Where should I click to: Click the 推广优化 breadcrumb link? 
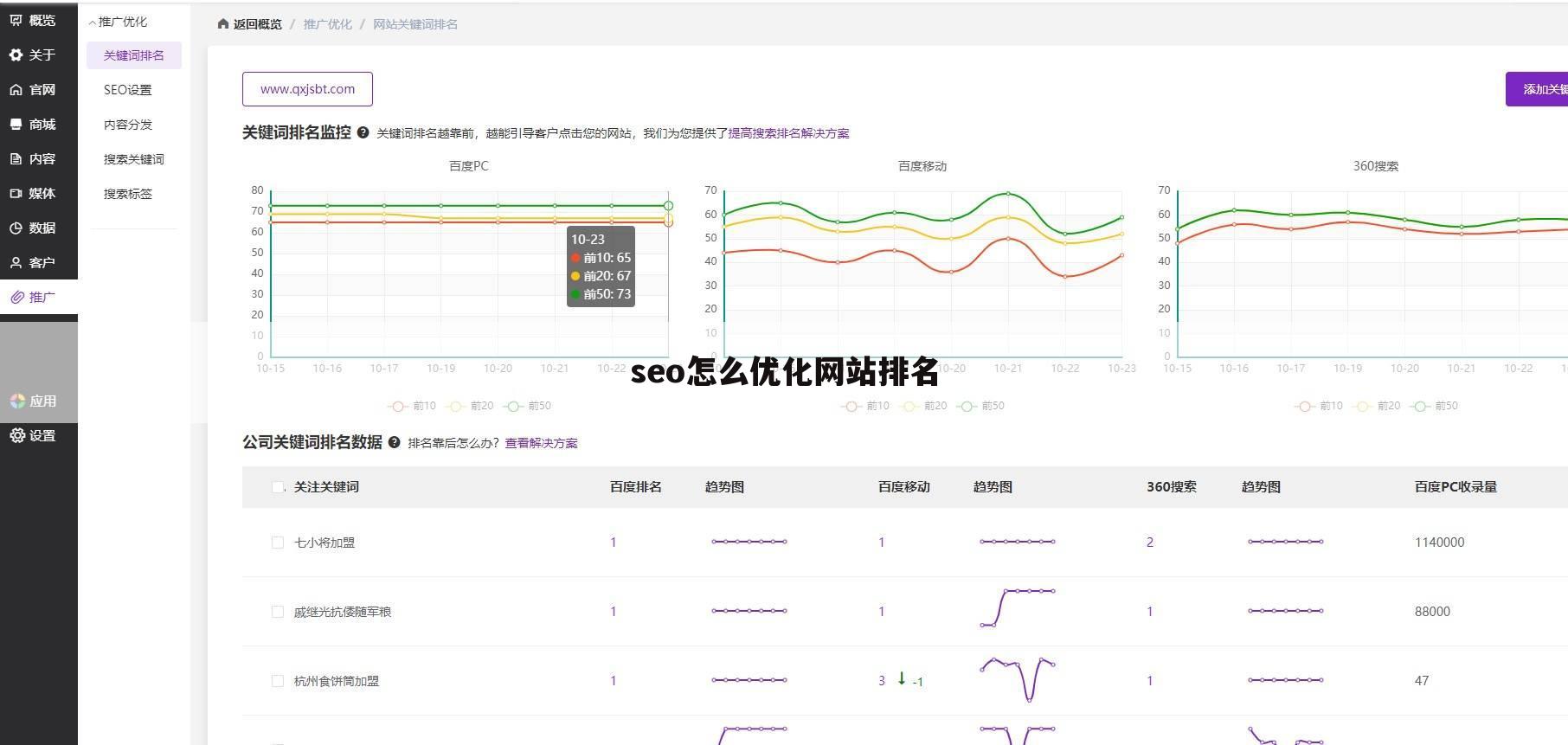click(x=327, y=24)
